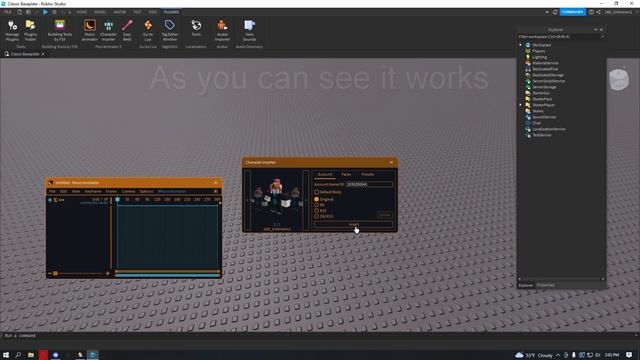Open the dropdown beside the Collaborate button
This screenshot has height=360, width=640.
coord(547,12)
